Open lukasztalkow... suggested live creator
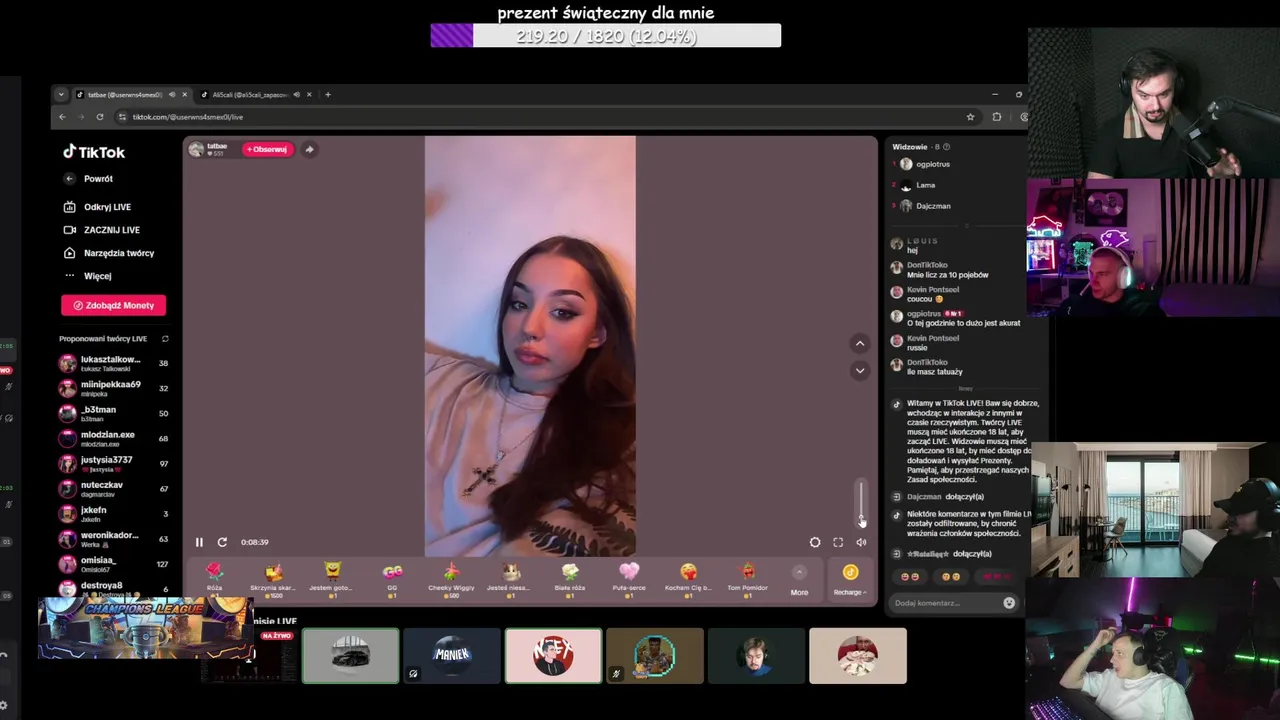Screen dimensions: 1280x720 point(113,363)
